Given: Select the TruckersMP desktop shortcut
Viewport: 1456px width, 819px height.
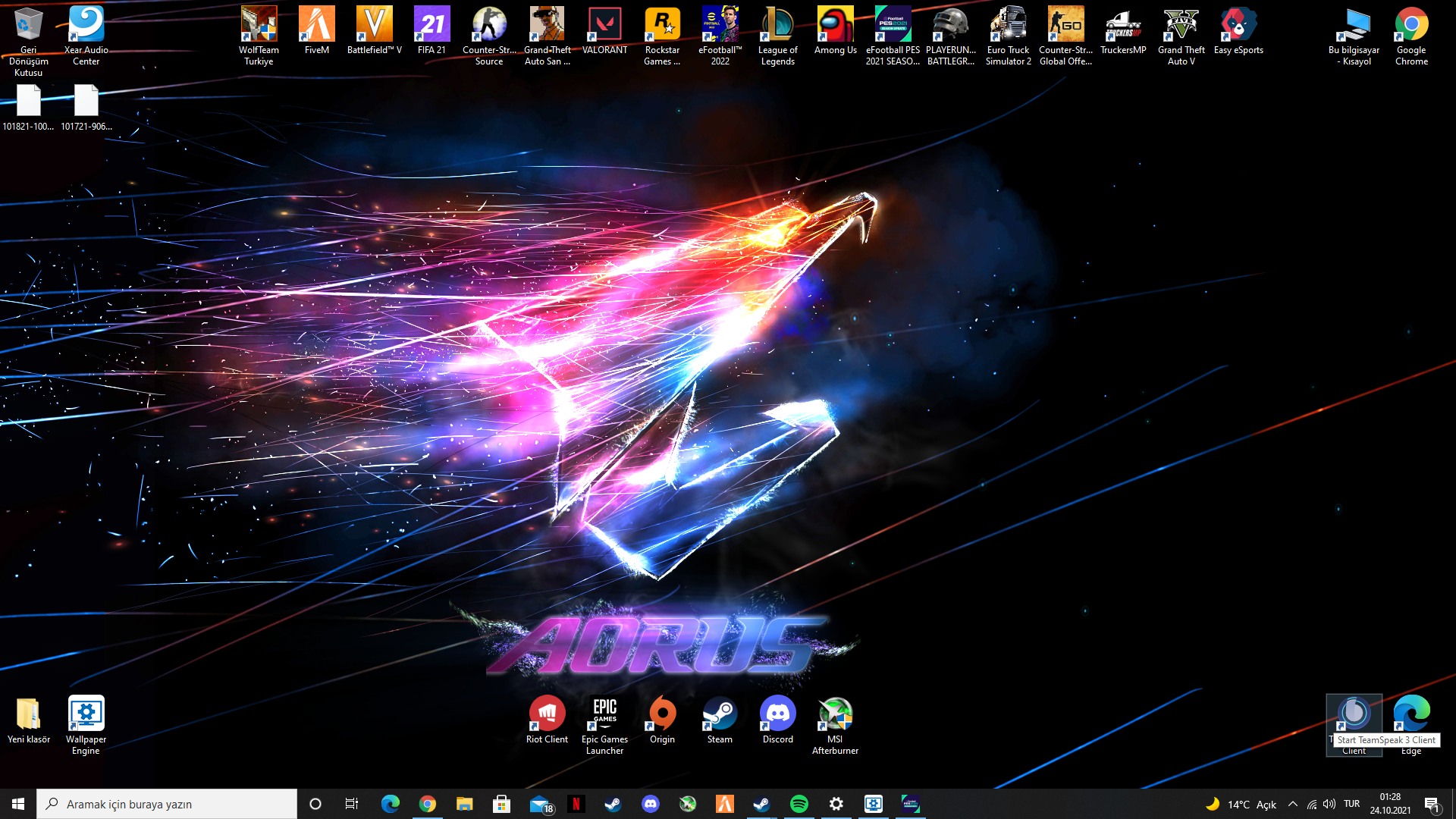Looking at the screenshot, I should tap(1123, 30).
